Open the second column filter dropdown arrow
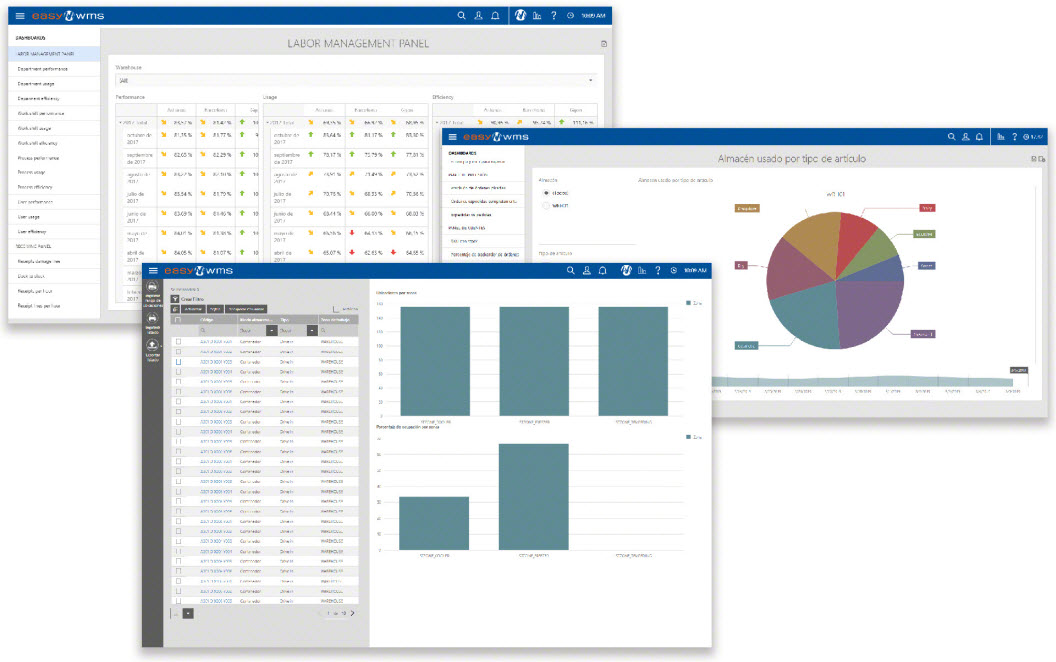 311,330
